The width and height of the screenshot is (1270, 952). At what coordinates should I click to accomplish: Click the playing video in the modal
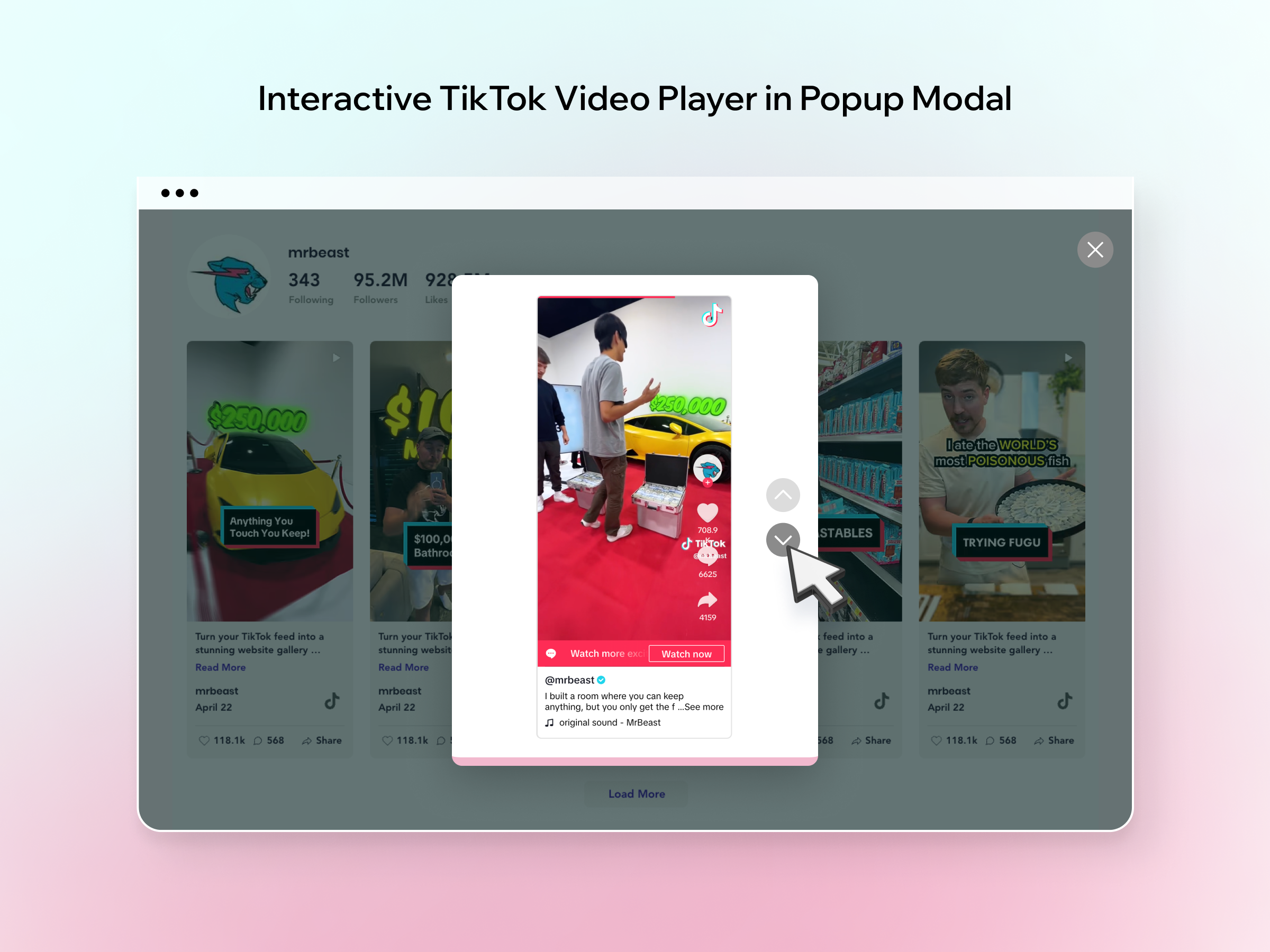634,468
